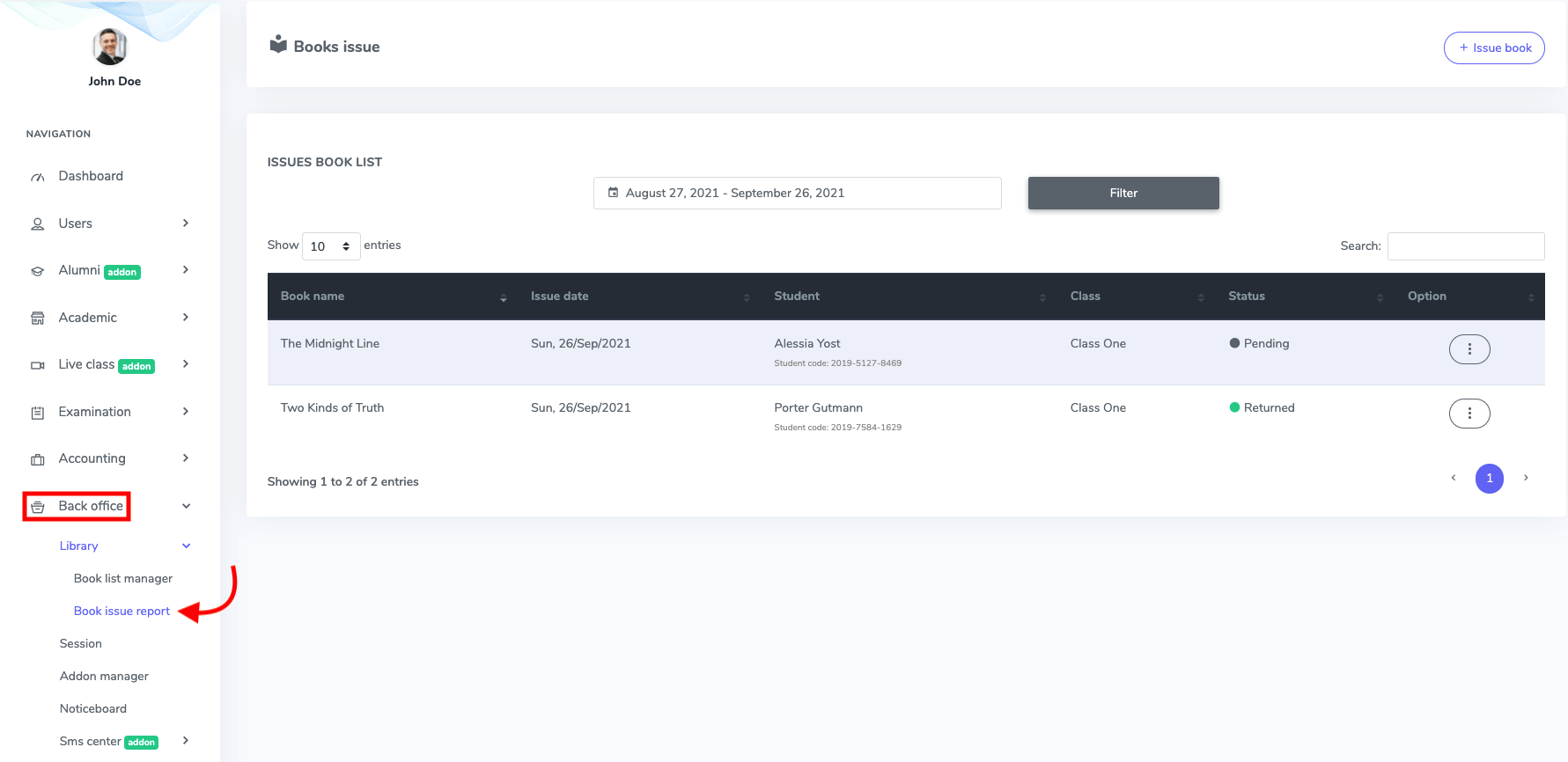Open options menu for The Midnight Line
The width and height of the screenshot is (1568, 762).
[1469, 349]
